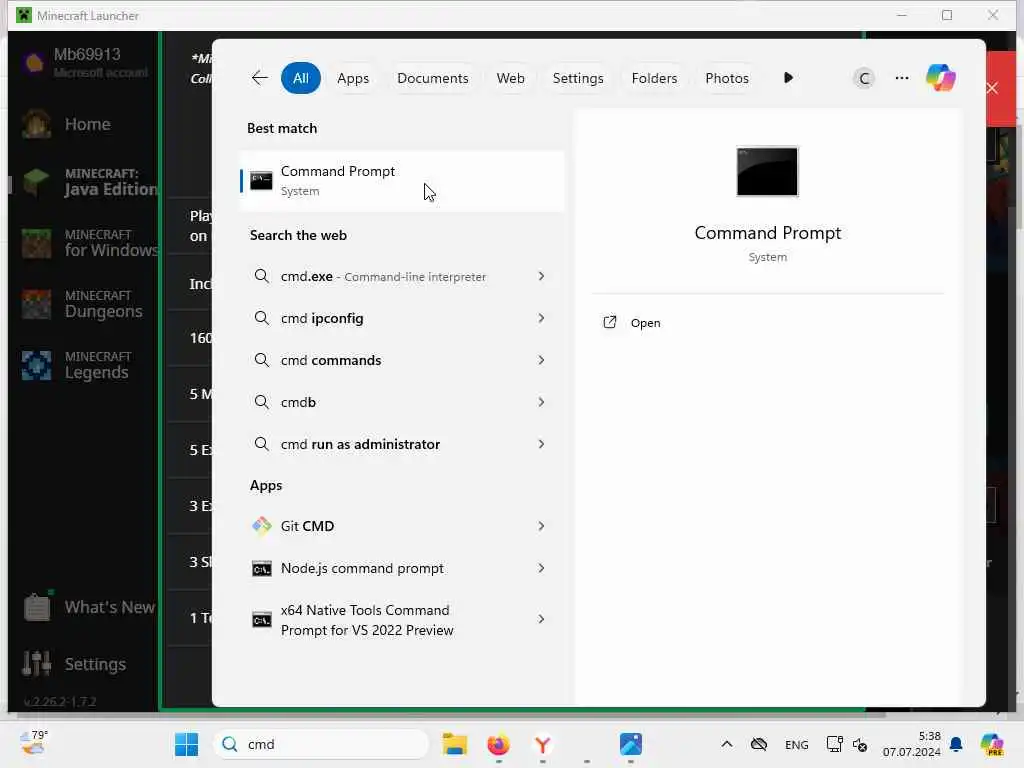Expand the Git CMD chevron

[x=541, y=526]
